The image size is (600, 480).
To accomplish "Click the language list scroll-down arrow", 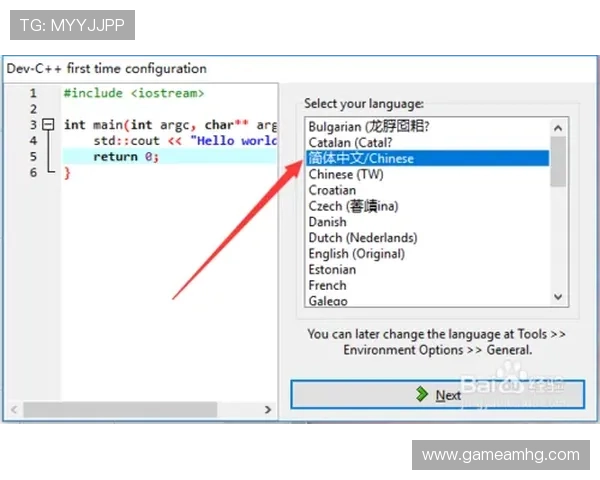I will (x=559, y=295).
